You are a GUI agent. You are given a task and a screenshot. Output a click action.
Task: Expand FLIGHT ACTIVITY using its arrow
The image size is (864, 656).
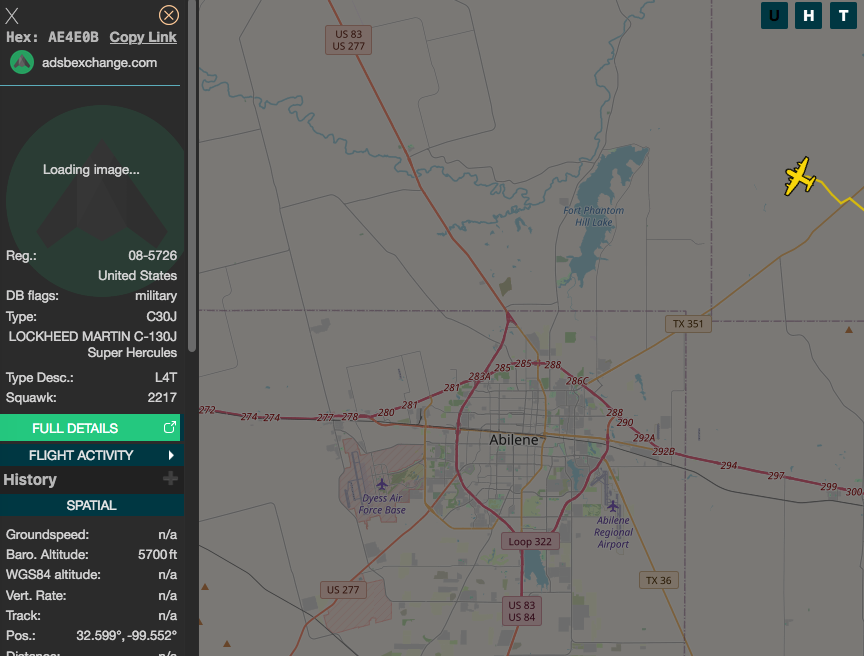[x=171, y=456]
